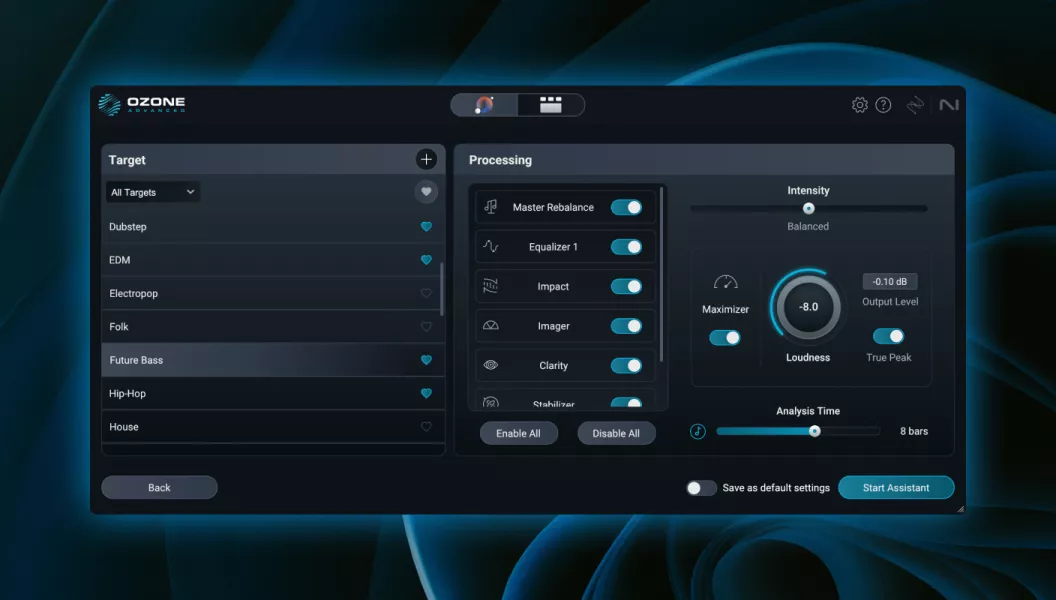The image size is (1056, 600).
Task: Click the Intensity slider handle
Action: (808, 208)
